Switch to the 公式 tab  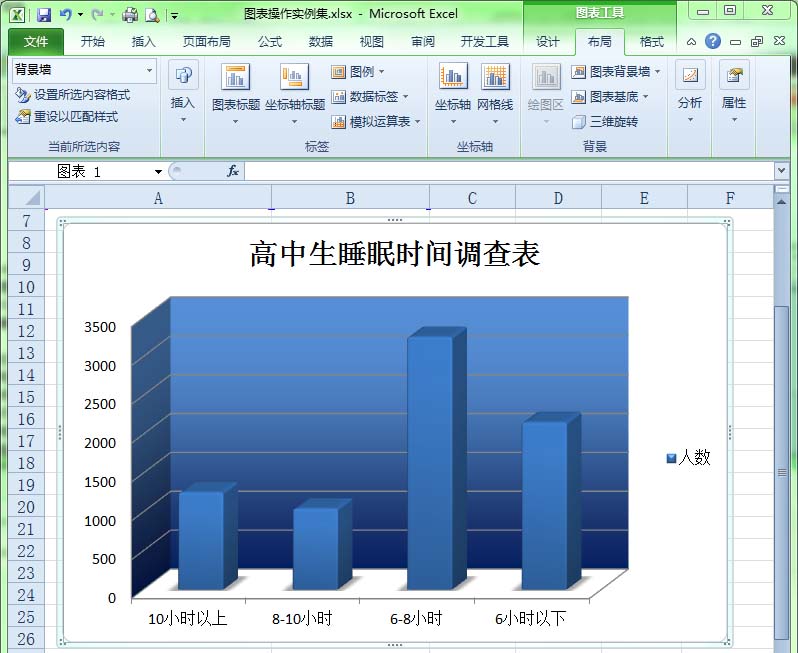[x=269, y=42]
